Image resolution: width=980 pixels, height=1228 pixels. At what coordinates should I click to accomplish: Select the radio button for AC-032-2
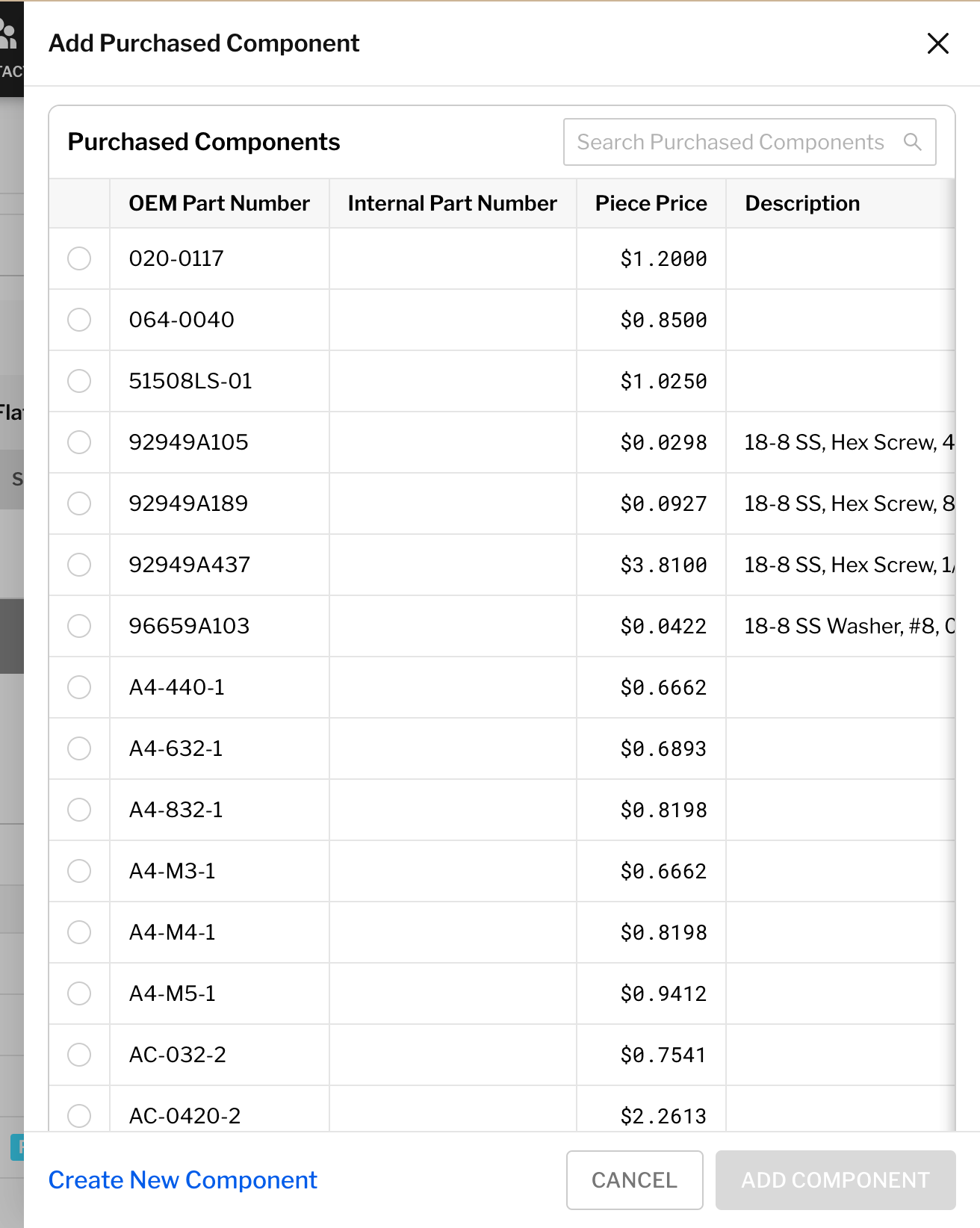click(x=78, y=1055)
